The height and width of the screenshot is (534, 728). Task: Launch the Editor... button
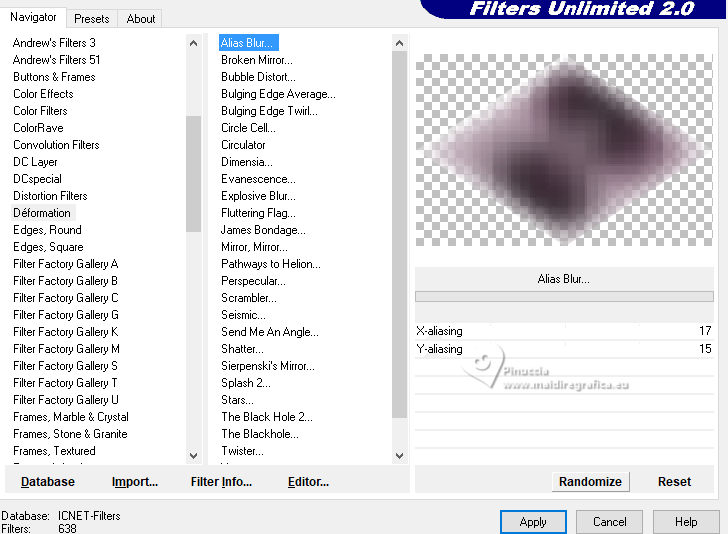308,482
